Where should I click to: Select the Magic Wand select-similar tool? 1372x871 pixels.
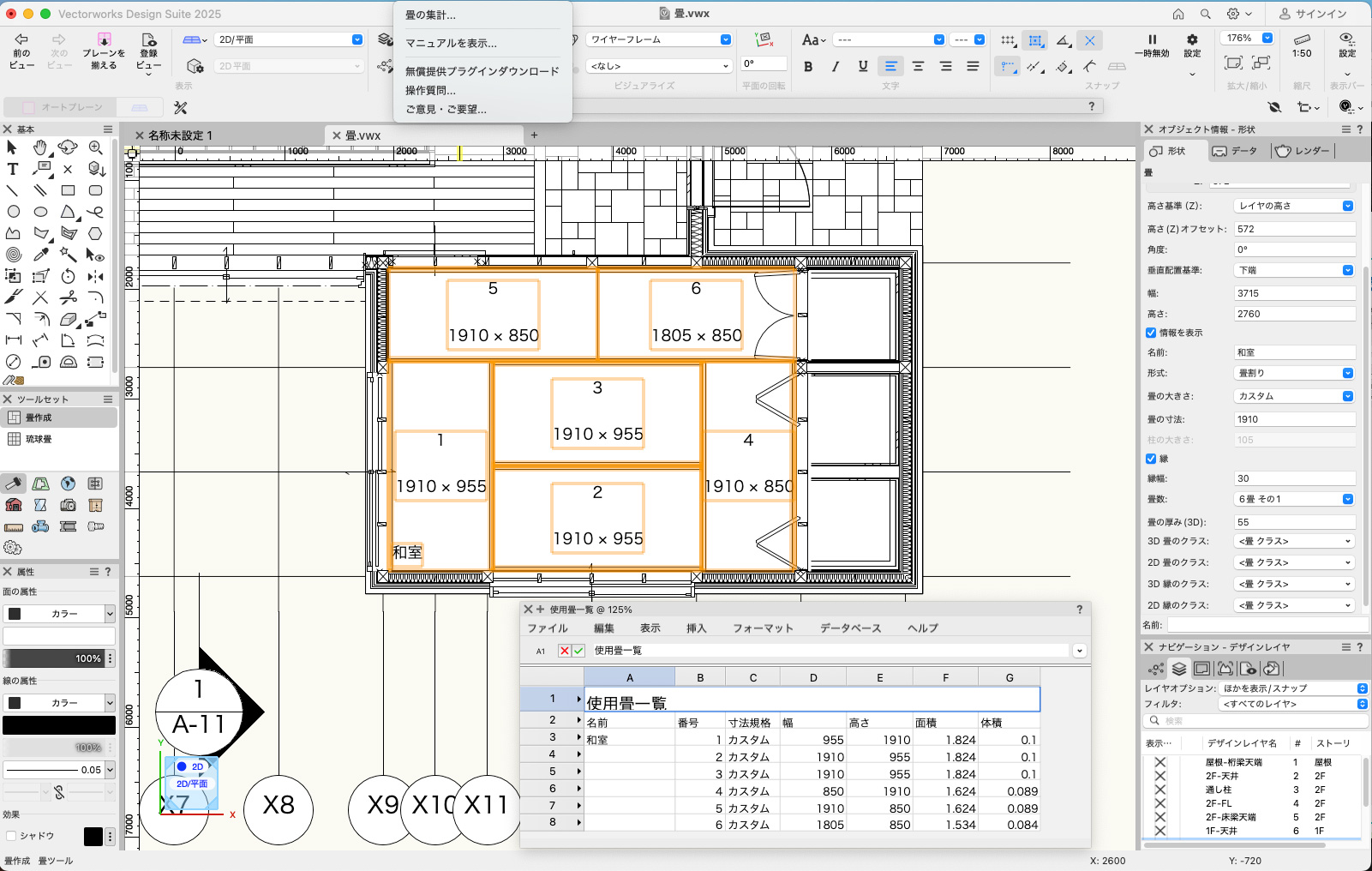(x=68, y=255)
